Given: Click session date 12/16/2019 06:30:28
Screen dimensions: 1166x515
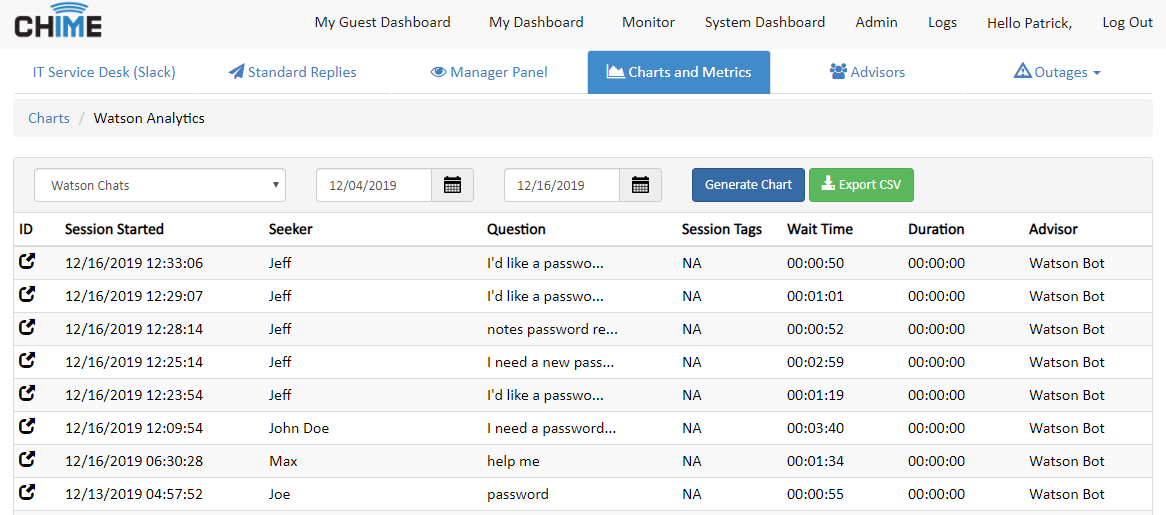Looking at the screenshot, I should [x=134, y=461].
